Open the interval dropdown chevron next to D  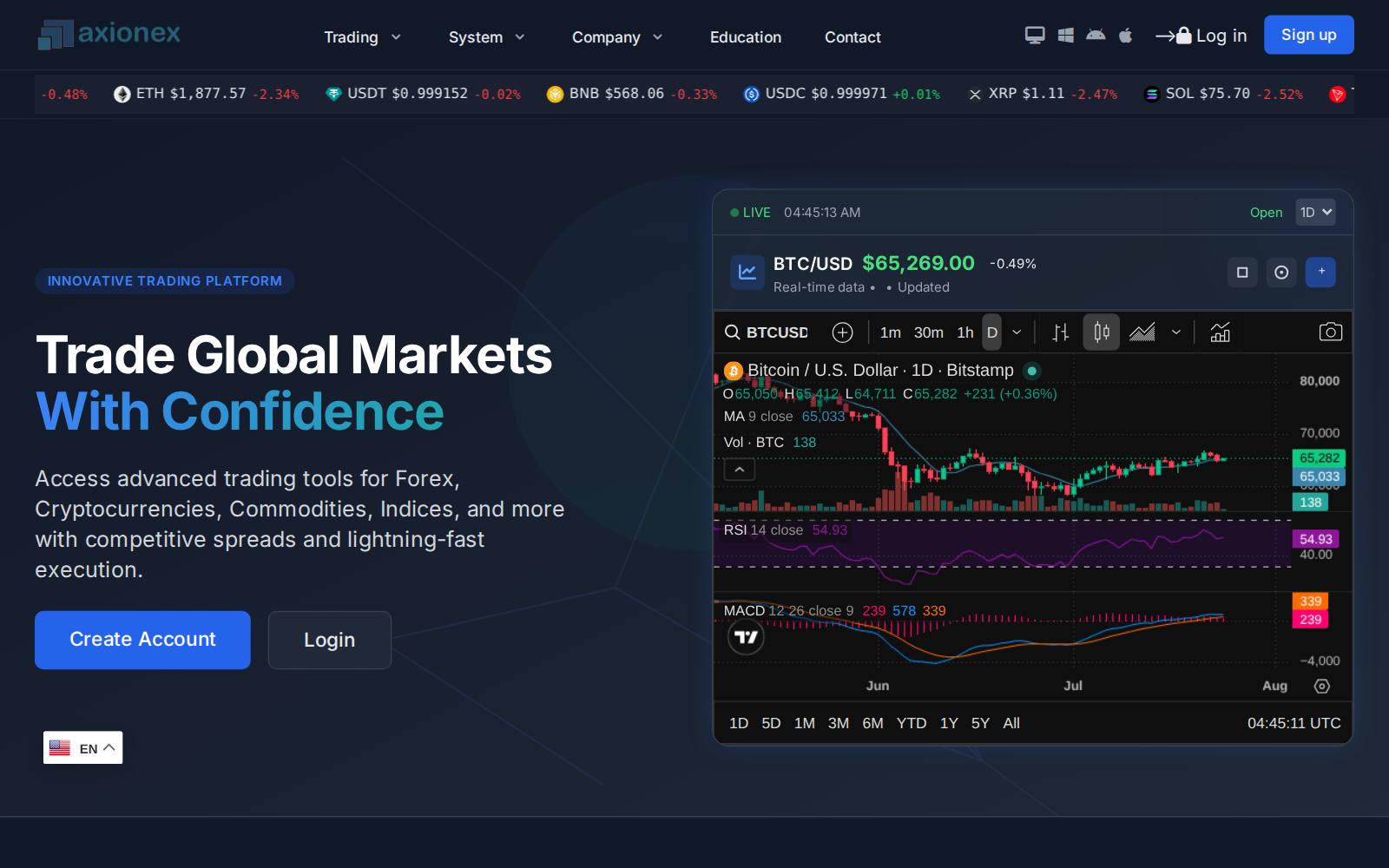tap(1017, 332)
